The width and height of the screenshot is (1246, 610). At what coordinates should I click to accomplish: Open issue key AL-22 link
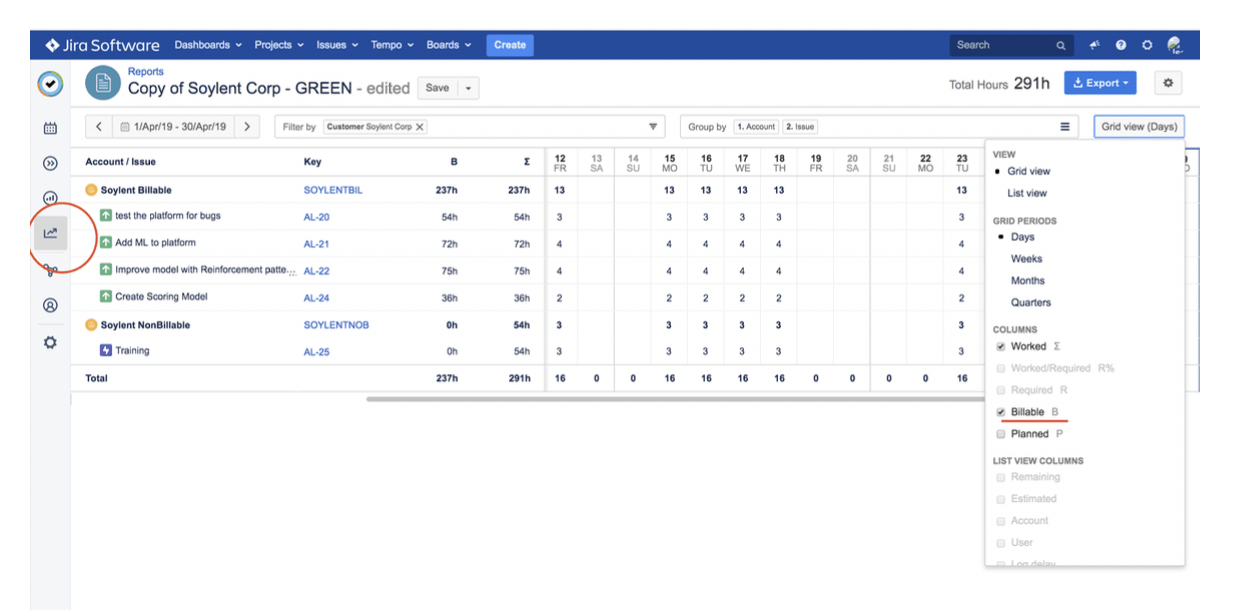[317, 271]
